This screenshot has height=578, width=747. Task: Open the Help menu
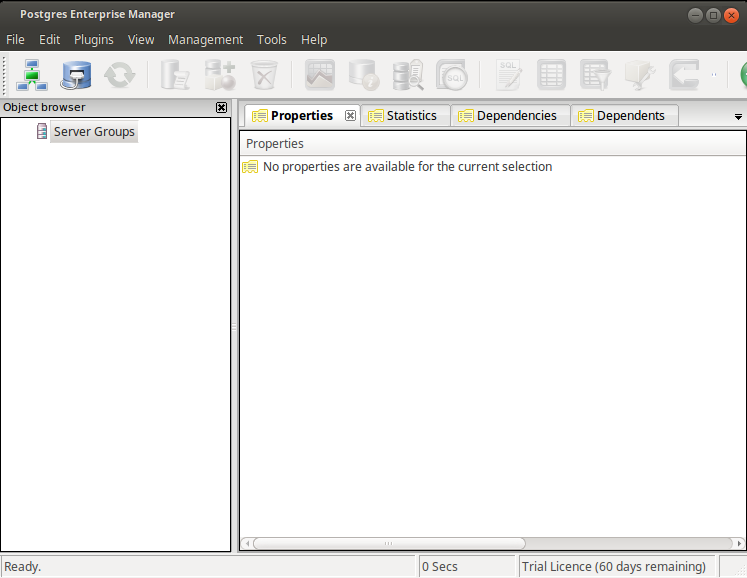click(314, 40)
